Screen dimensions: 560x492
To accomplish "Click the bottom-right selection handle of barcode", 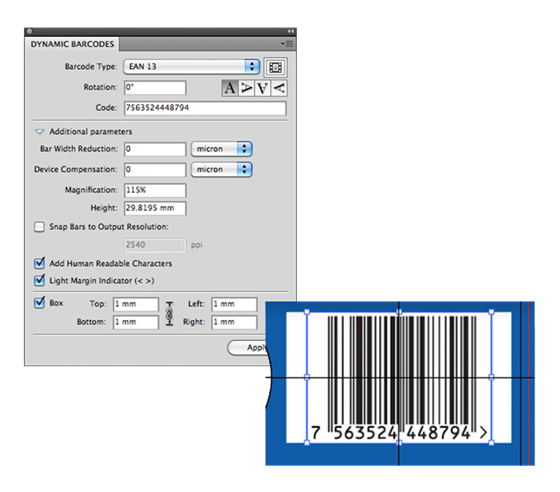I will click(491, 443).
